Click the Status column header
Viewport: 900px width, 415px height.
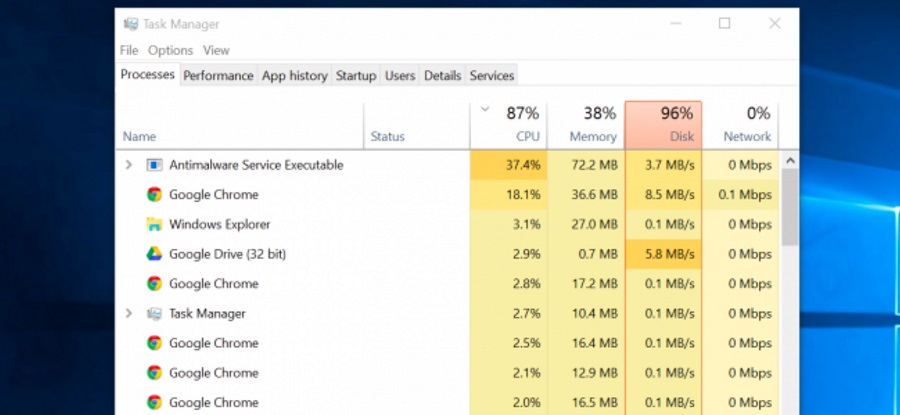(x=388, y=136)
